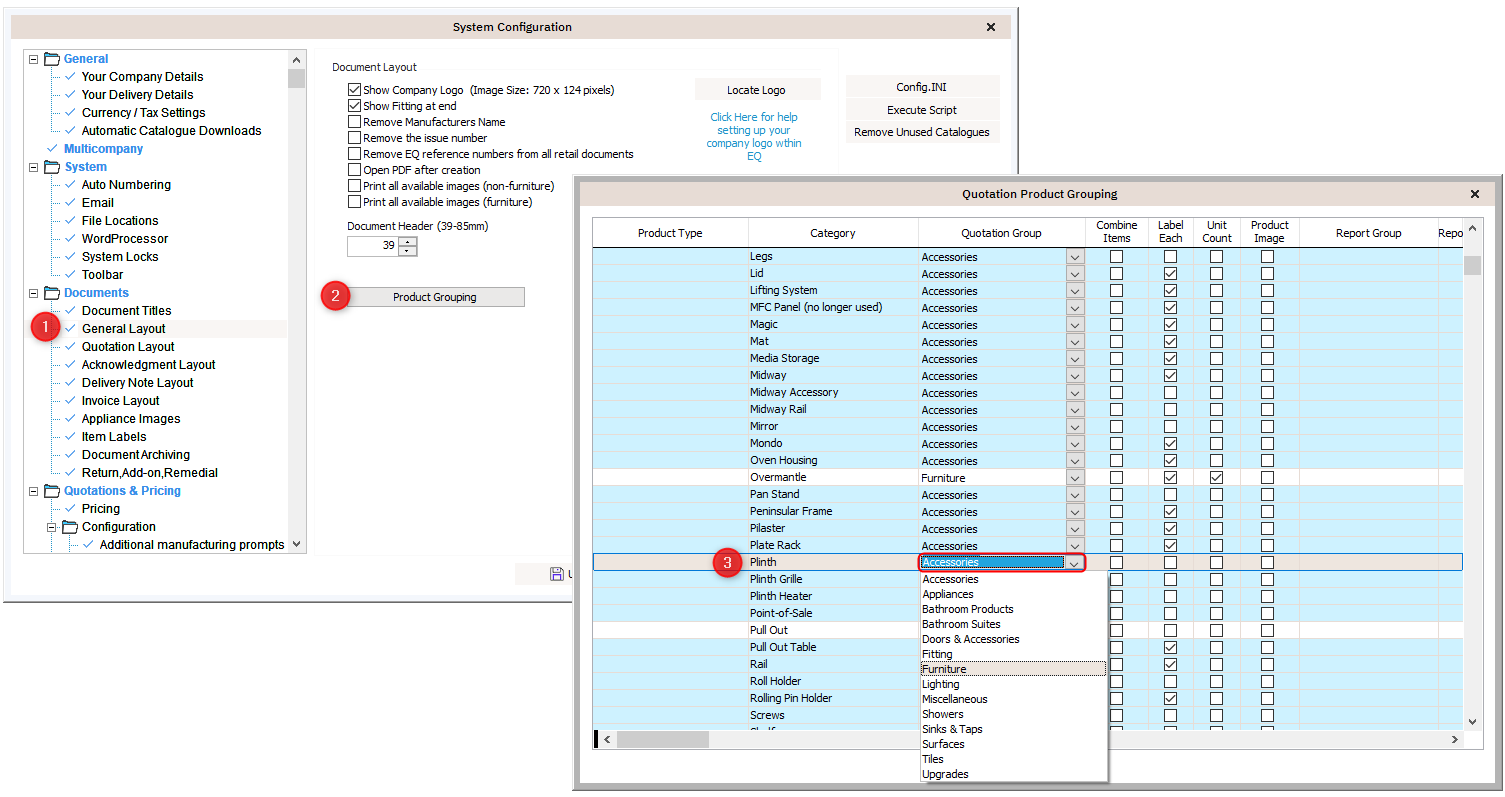The image size is (1505, 797).
Task: Click the save disk icon below Product Grouping
Action: [x=557, y=574]
